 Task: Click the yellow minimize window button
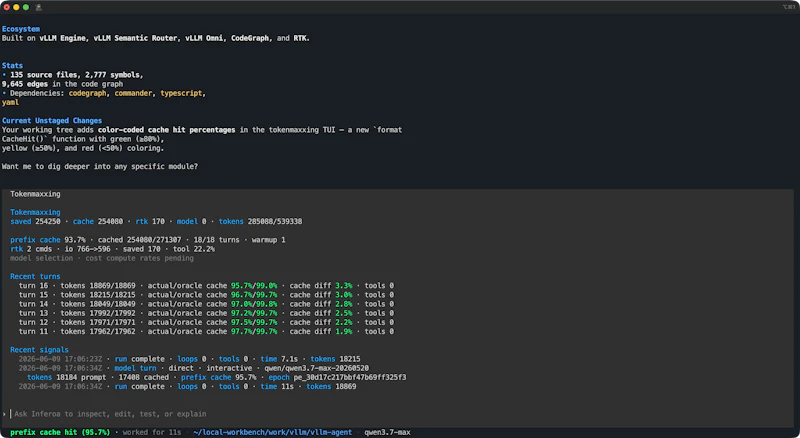(x=16, y=7)
